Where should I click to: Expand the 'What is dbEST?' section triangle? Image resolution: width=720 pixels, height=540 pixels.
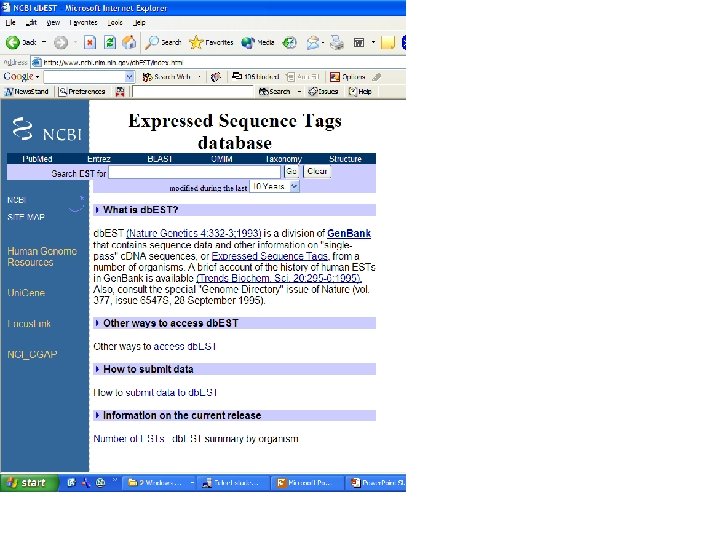(97, 210)
